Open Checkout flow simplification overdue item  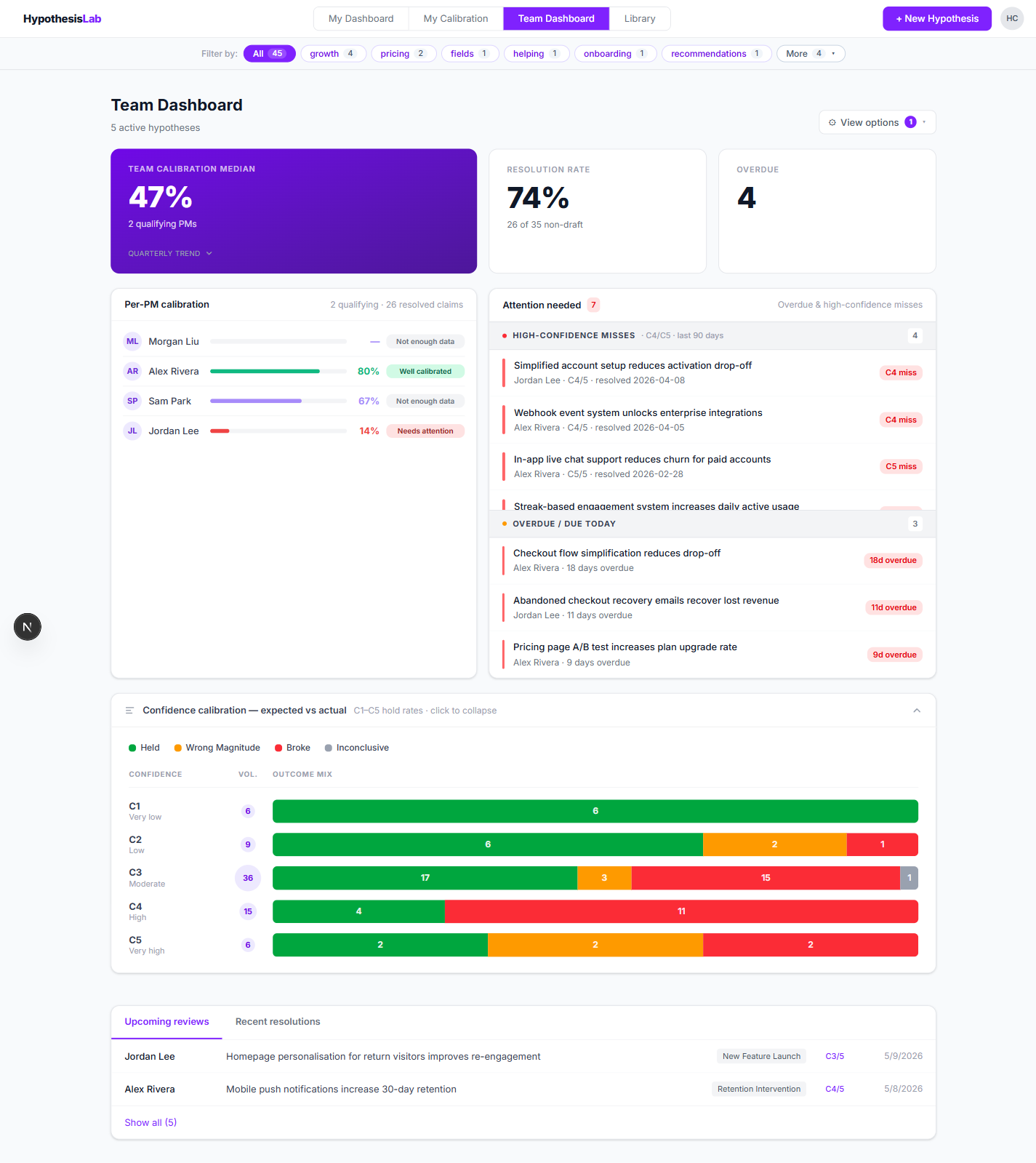pyautogui.click(x=712, y=560)
